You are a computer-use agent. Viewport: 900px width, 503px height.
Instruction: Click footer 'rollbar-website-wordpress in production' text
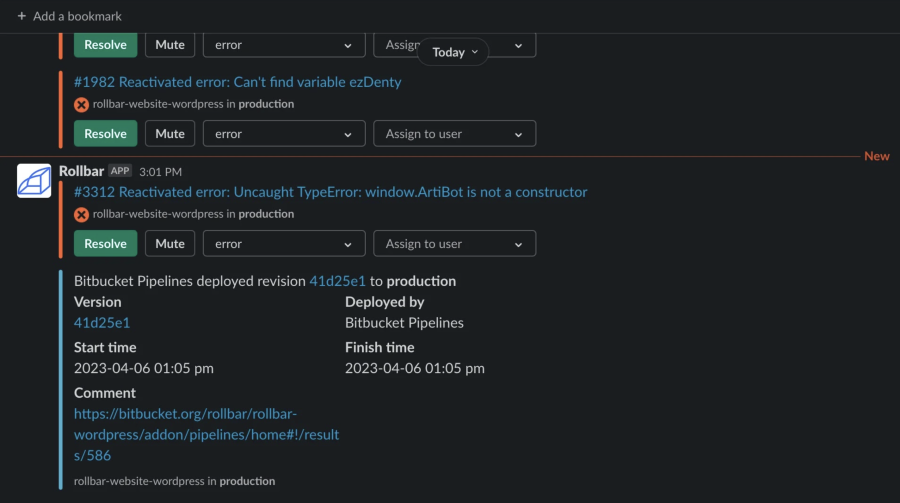[x=174, y=481]
